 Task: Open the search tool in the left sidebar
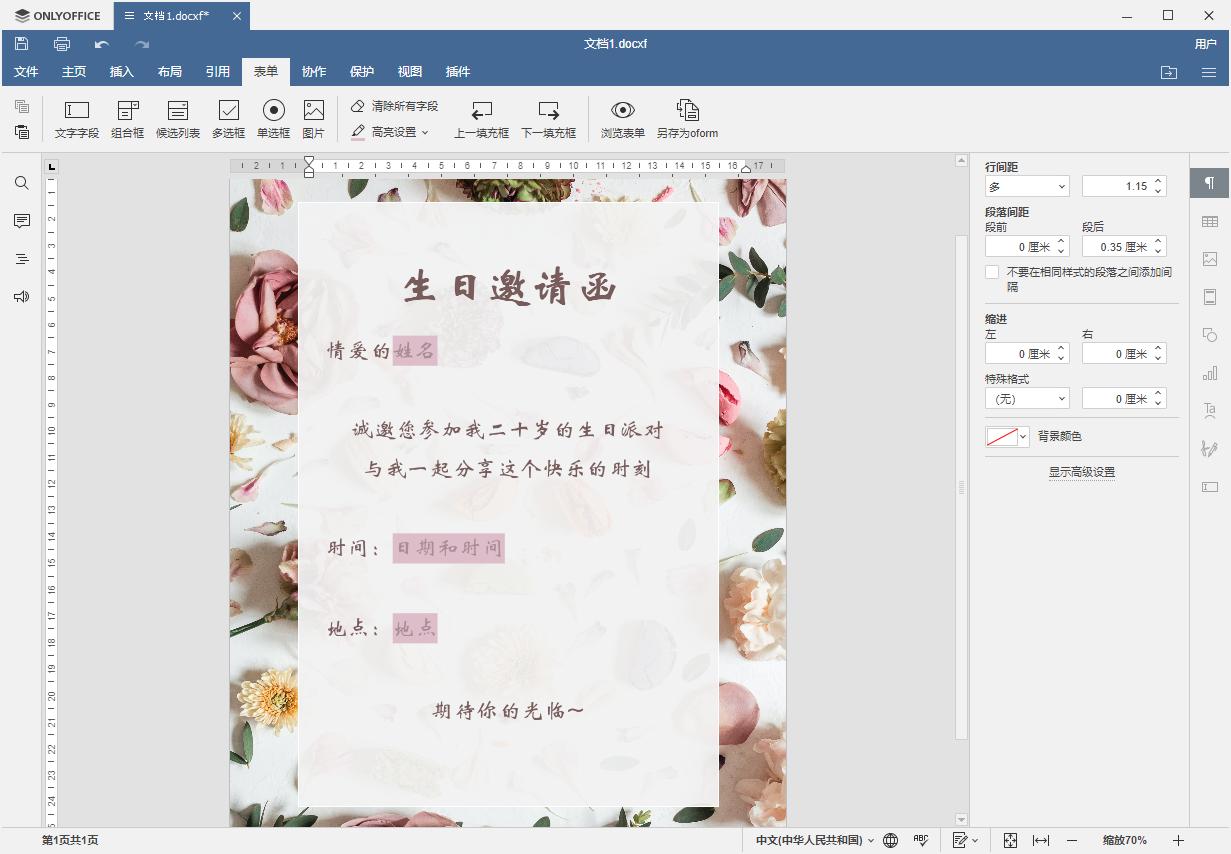tap(21, 183)
